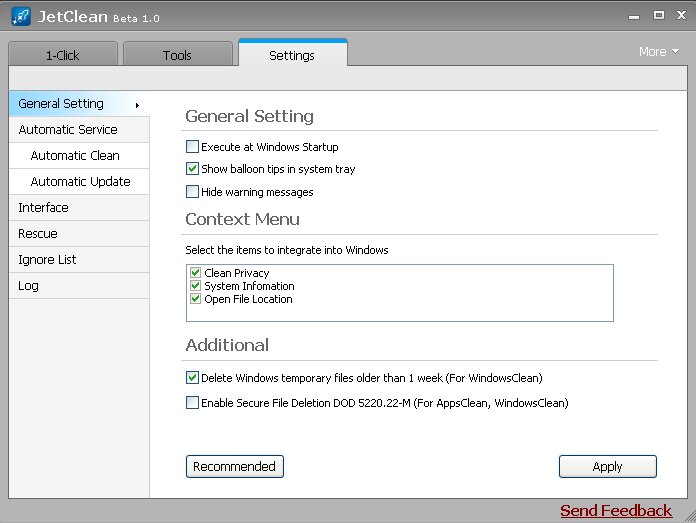Viewport: 696px width, 523px height.
Task: Click the JetClean rocket logo icon
Action: pos(21,16)
